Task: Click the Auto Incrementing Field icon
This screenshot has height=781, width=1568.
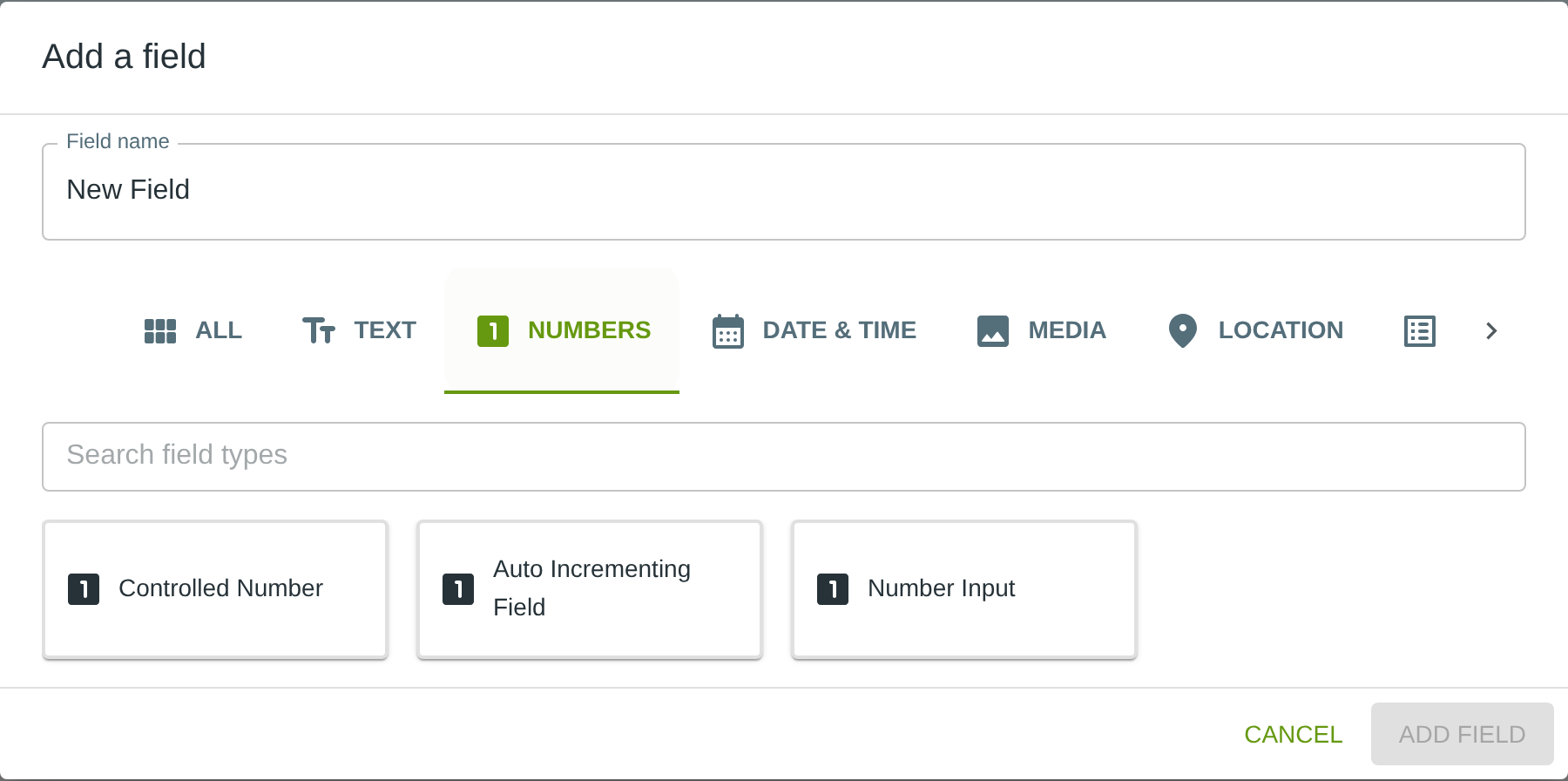Action: (458, 589)
